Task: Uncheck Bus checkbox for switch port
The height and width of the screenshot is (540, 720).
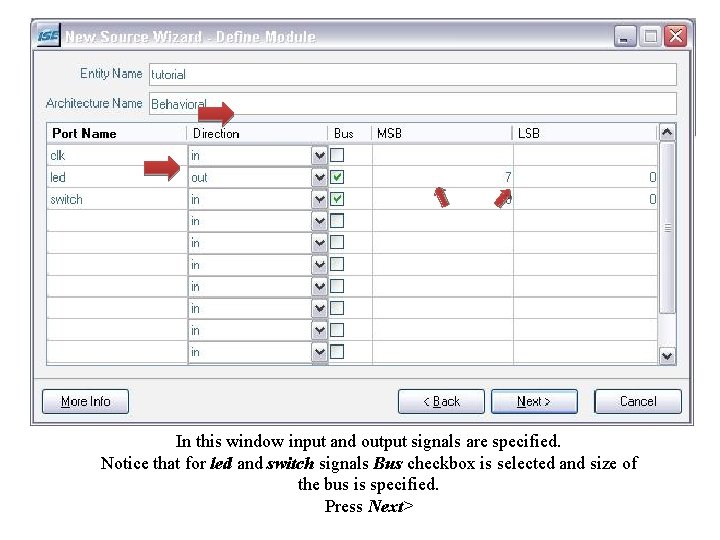Action: [337, 199]
